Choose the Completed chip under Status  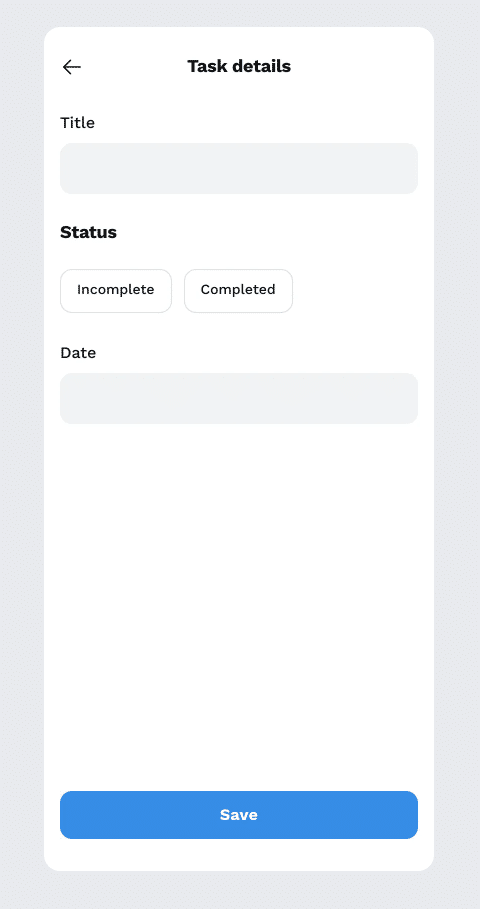(x=238, y=291)
